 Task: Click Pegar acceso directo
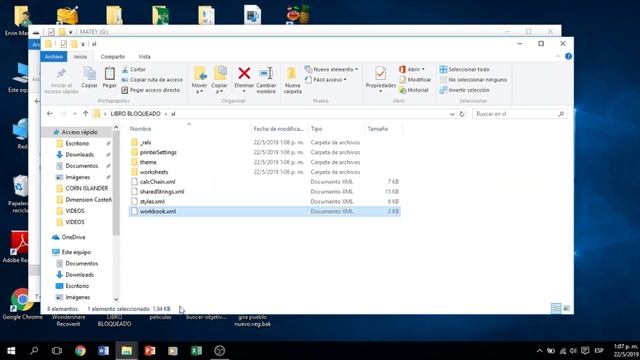pos(151,90)
